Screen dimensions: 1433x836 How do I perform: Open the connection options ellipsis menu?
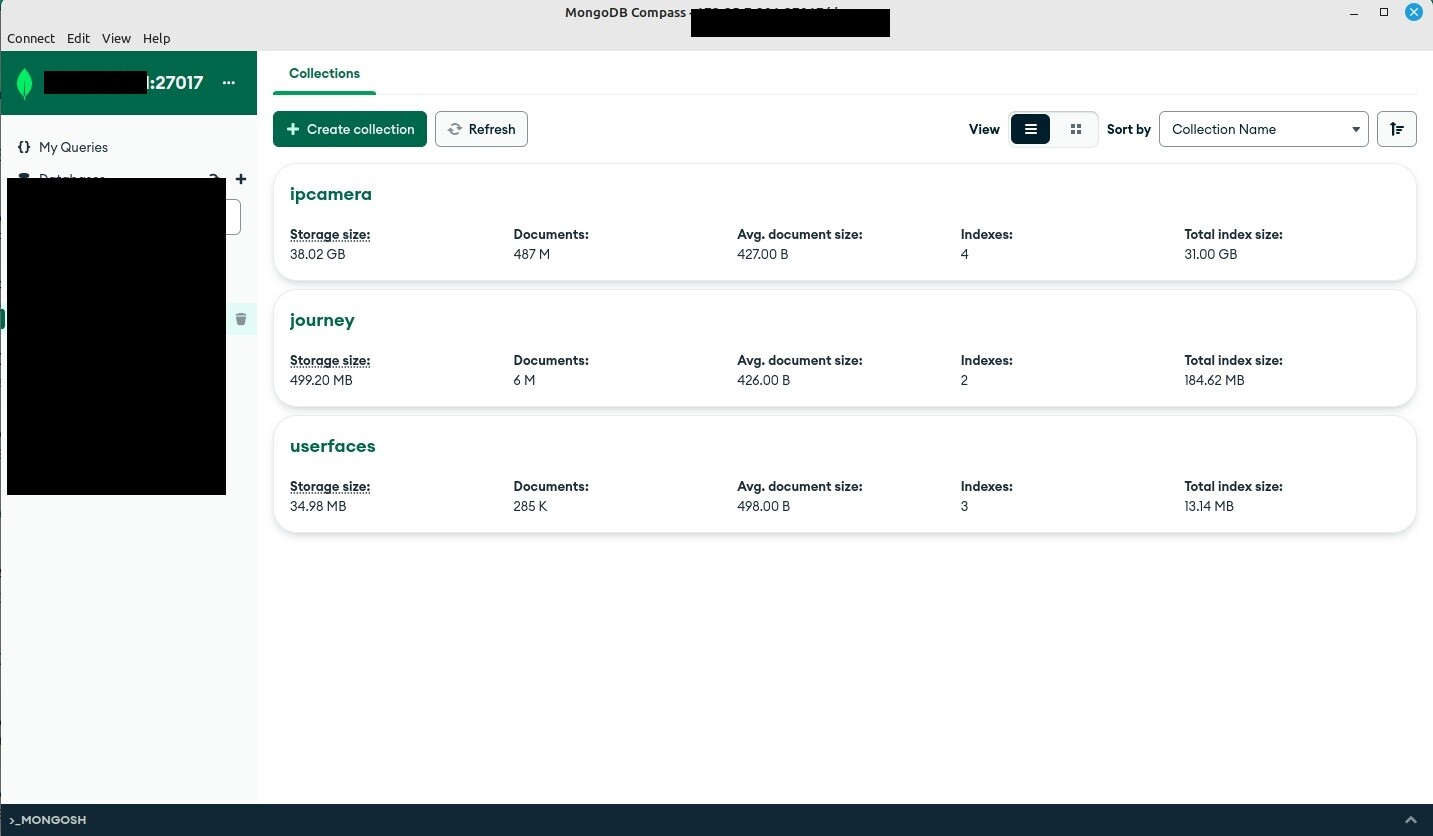229,83
